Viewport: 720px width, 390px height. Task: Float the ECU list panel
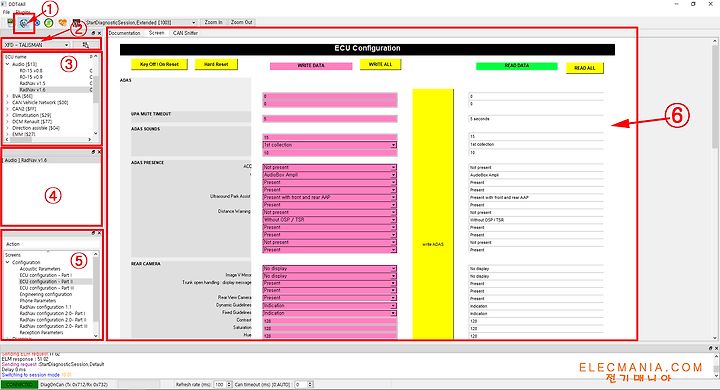[93, 33]
